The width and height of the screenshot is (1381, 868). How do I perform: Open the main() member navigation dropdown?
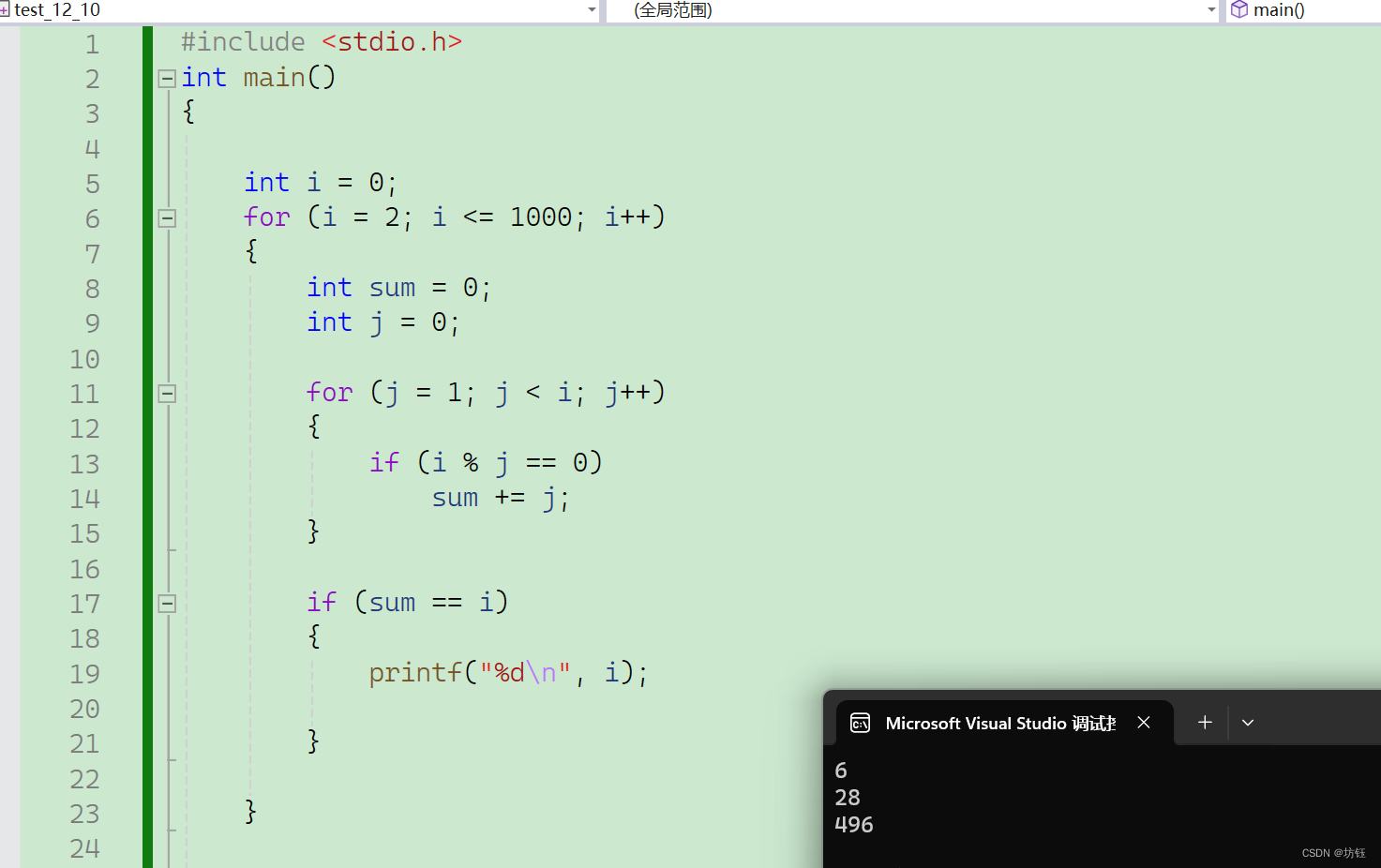[1304, 10]
